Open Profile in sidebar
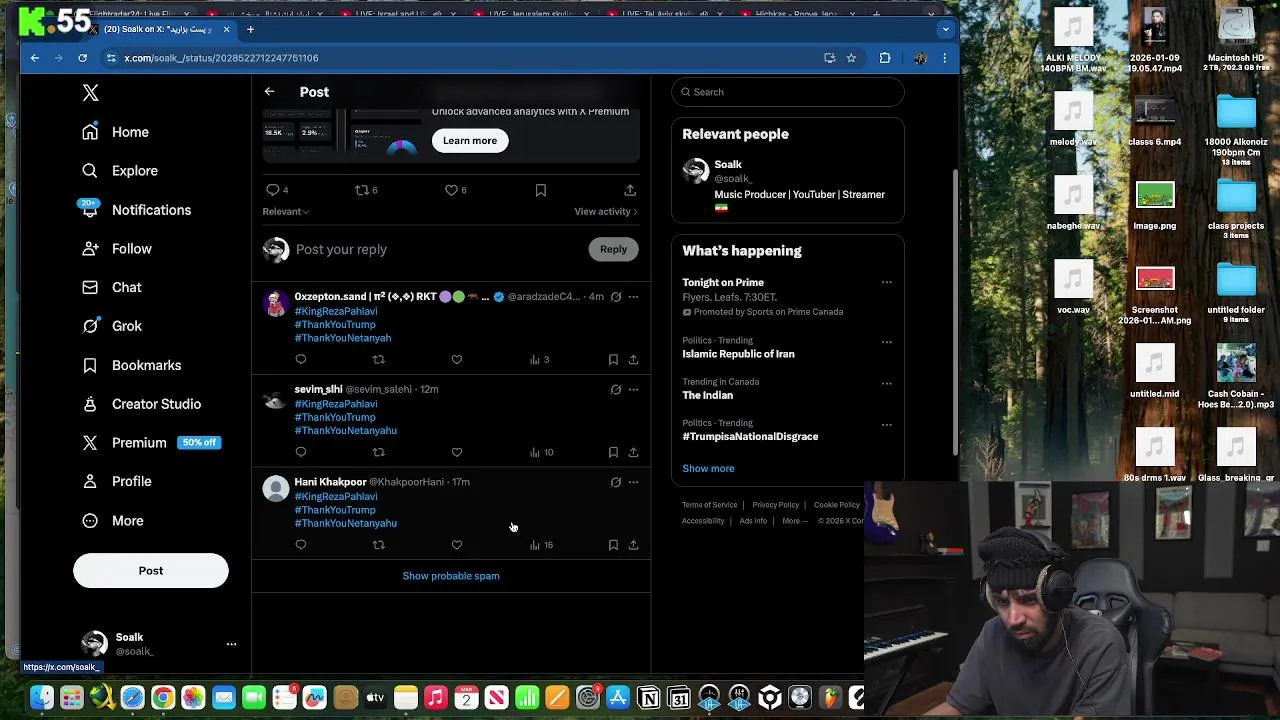1280x720 pixels. click(x=117, y=482)
